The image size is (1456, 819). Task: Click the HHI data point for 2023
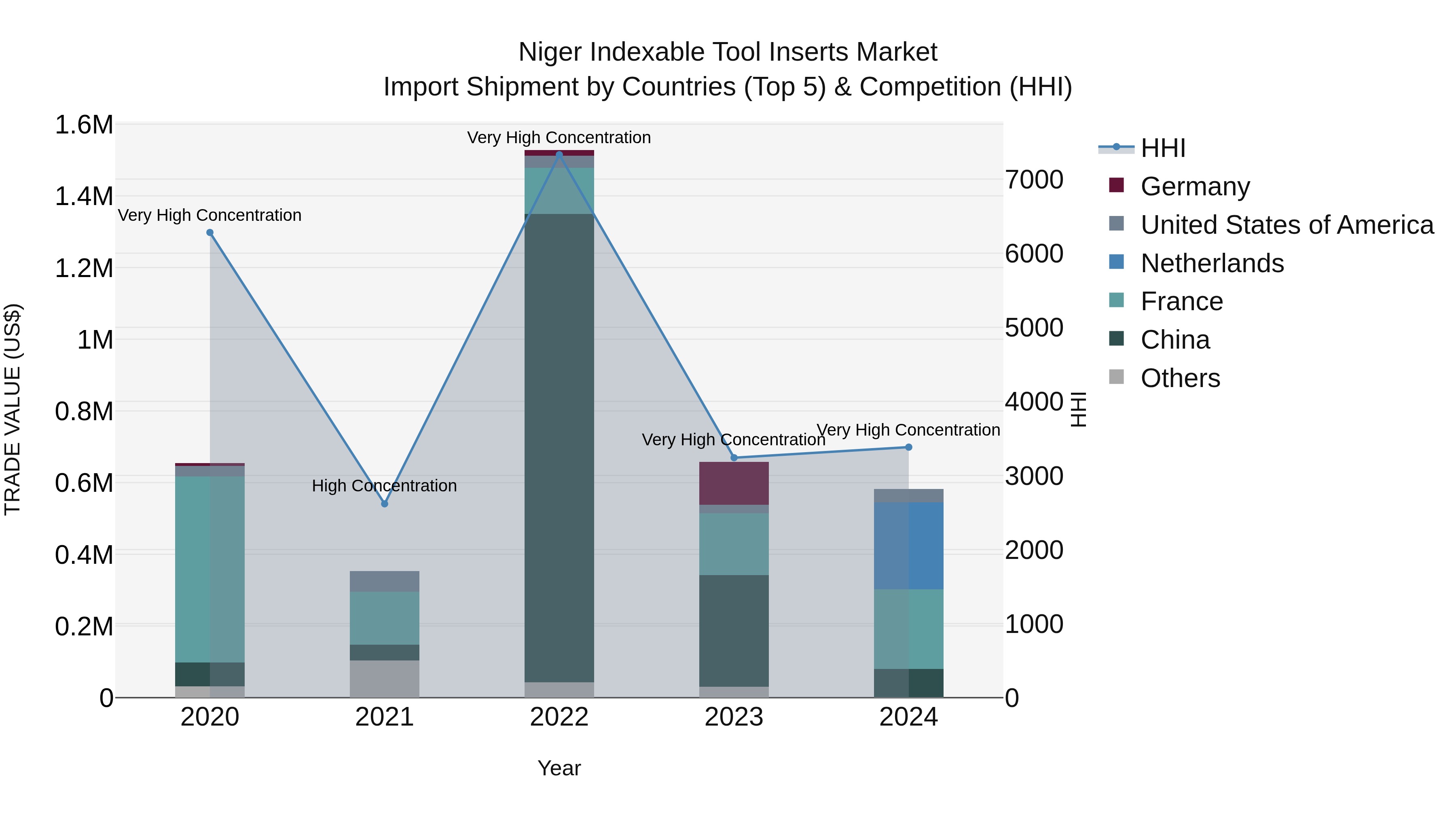734,458
